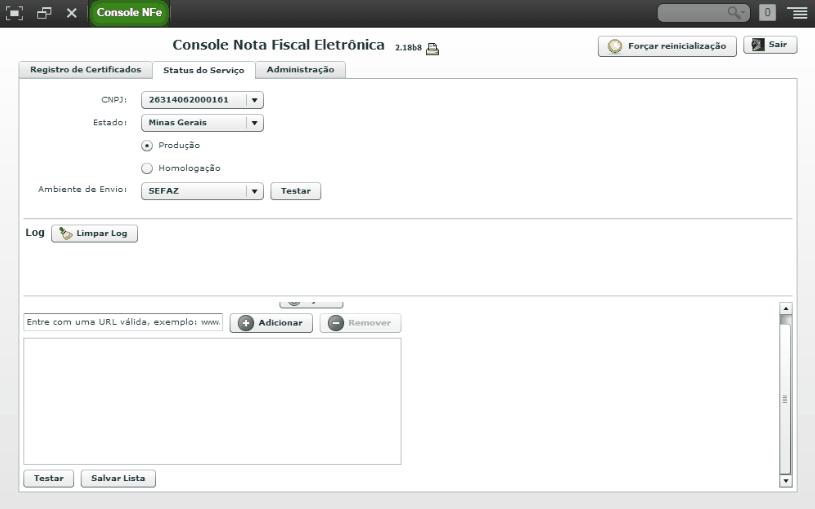Open the hamburger menu icon at top right
This screenshot has width=815, height=509.
pyautogui.click(x=797, y=12)
